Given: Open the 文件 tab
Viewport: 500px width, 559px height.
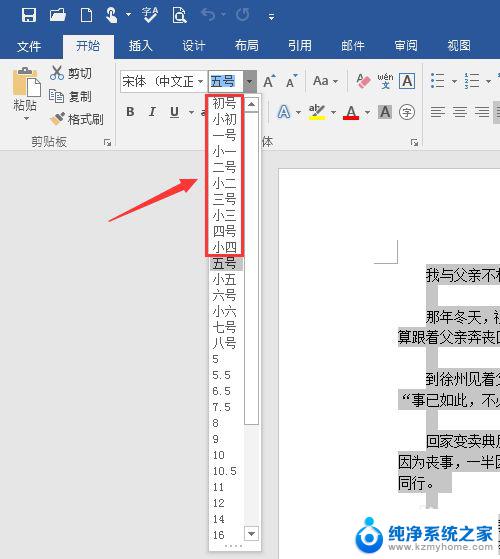Looking at the screenshot, I should pyautogui.click(x=29, y=46).
